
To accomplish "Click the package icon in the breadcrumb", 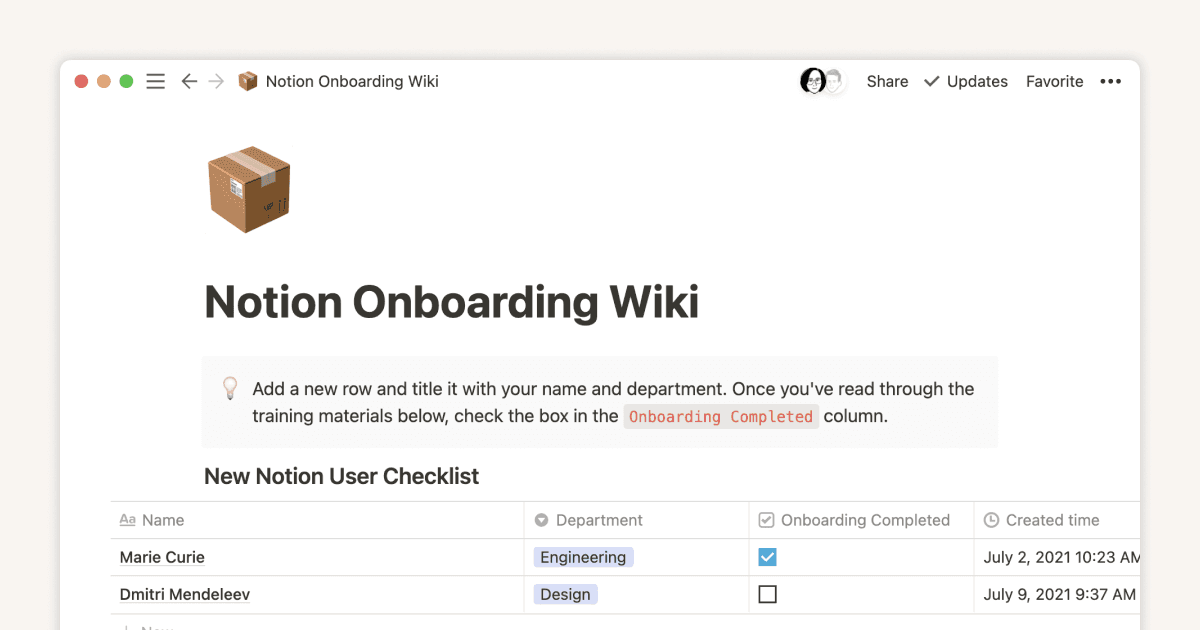I will tap(246, 81).
